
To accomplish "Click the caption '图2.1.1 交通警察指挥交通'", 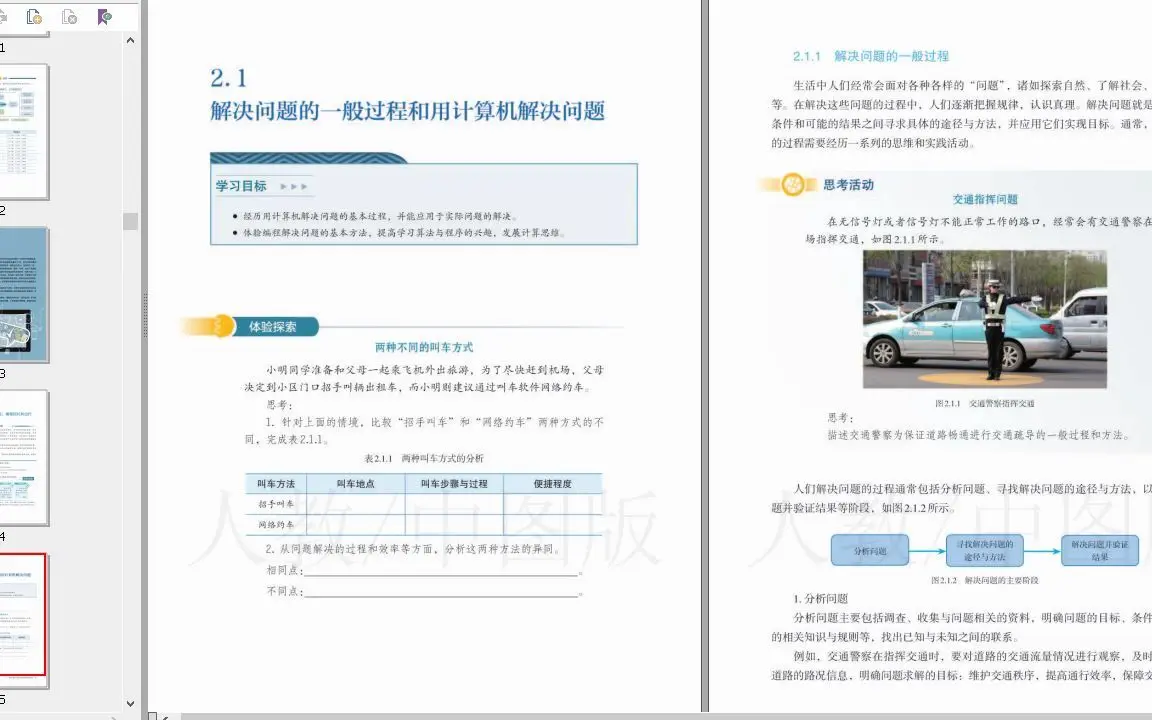I will click(x=984, y=403).
